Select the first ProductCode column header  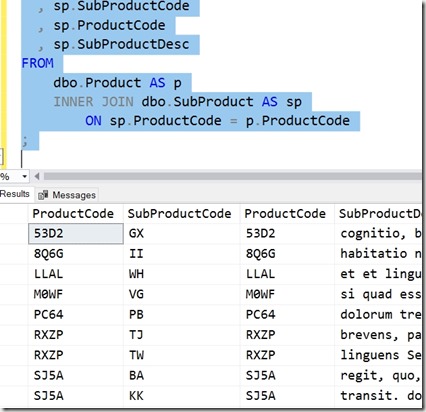point(76,213)
